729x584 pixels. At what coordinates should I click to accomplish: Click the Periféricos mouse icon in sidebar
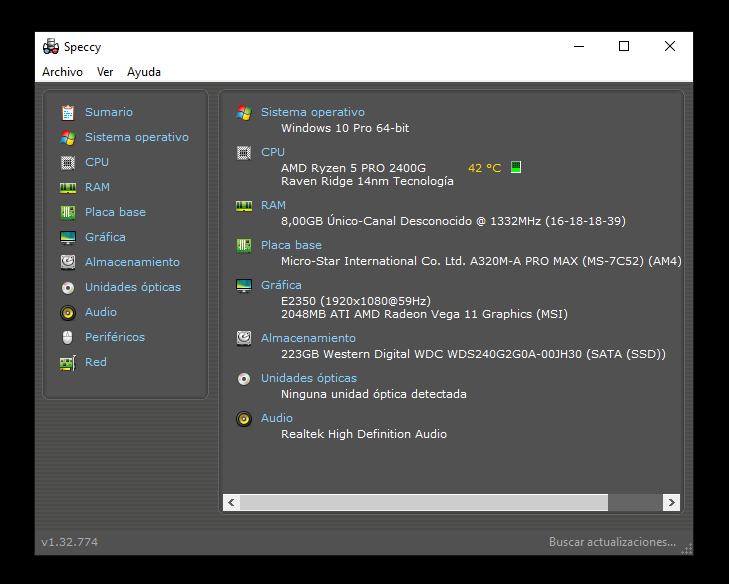click(x=68, y=338)
